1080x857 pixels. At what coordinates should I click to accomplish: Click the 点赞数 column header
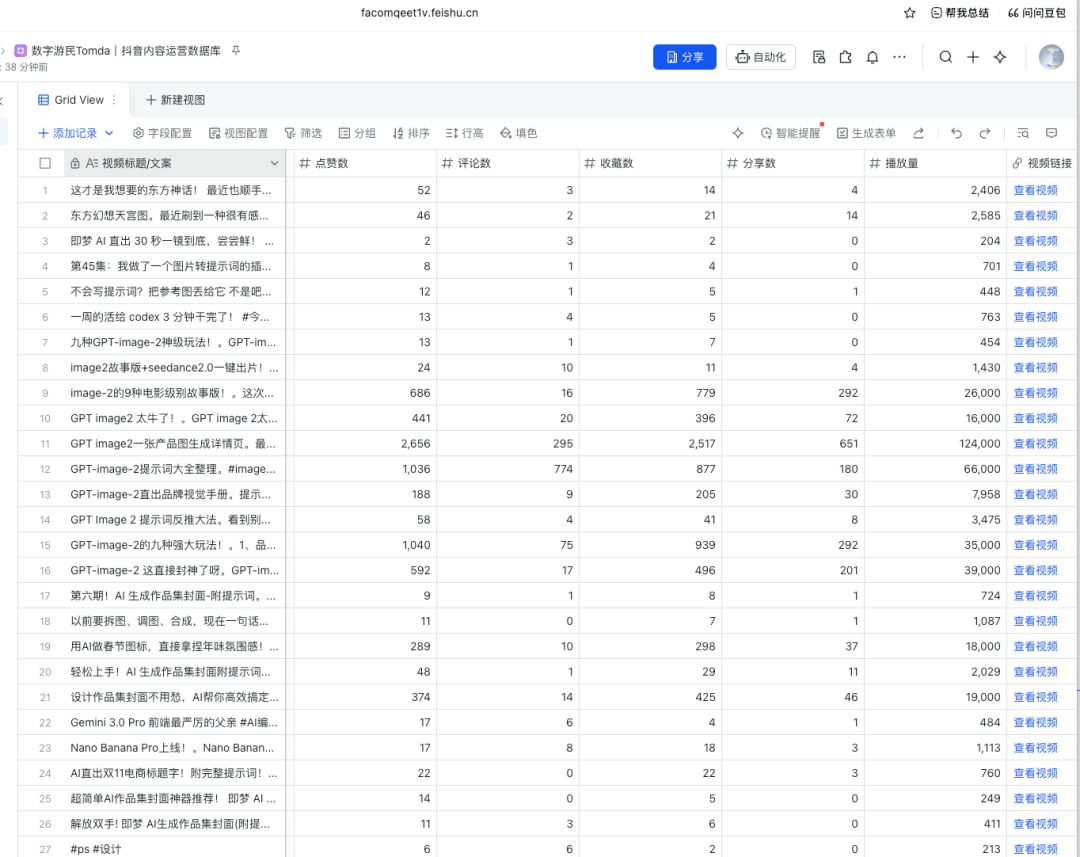point(365,163)
